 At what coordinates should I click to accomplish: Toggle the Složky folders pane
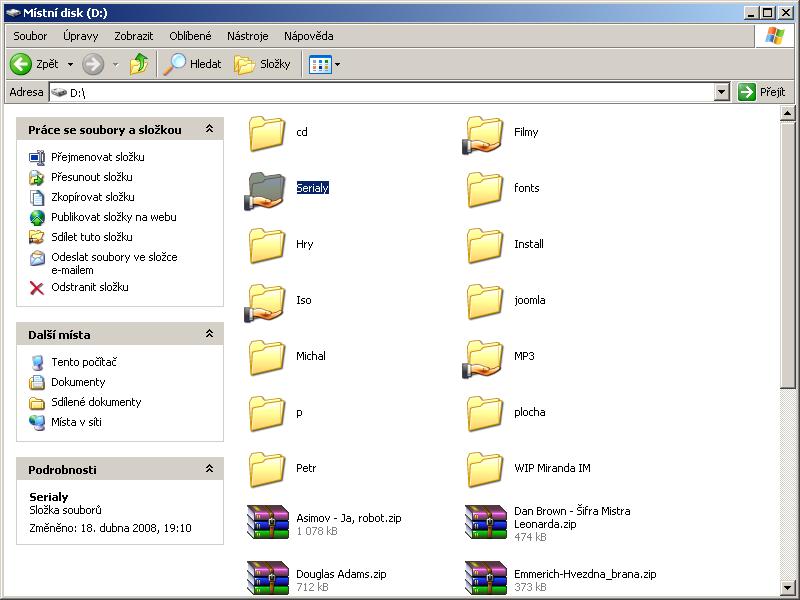[262, 64]
